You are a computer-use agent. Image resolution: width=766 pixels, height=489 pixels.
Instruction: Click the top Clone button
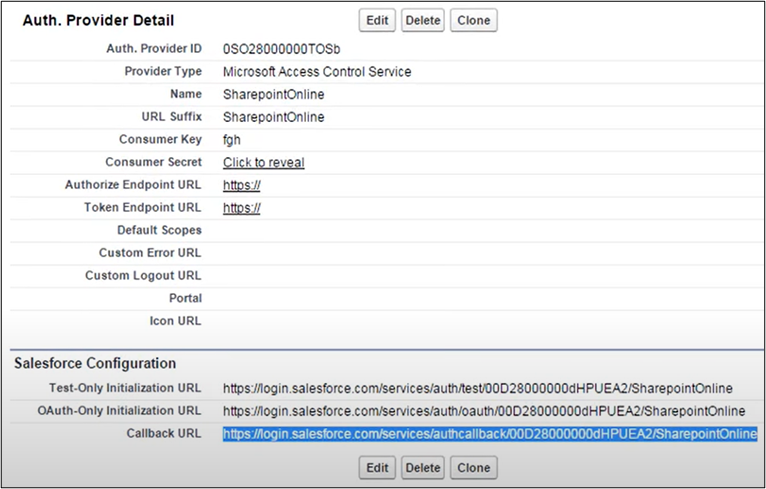point(473,21)
